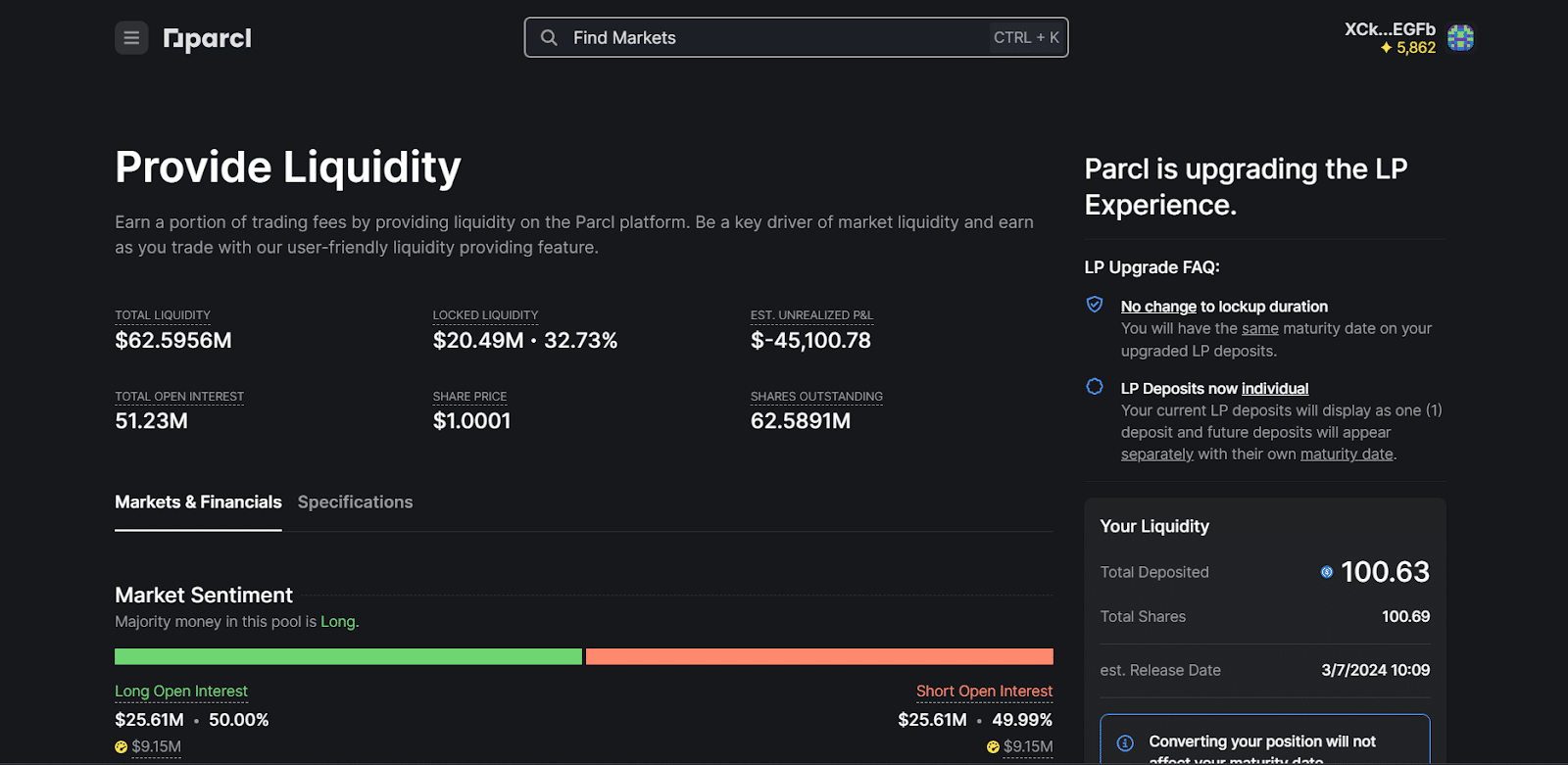Click the 51.23M open interest value

[151, 421]
